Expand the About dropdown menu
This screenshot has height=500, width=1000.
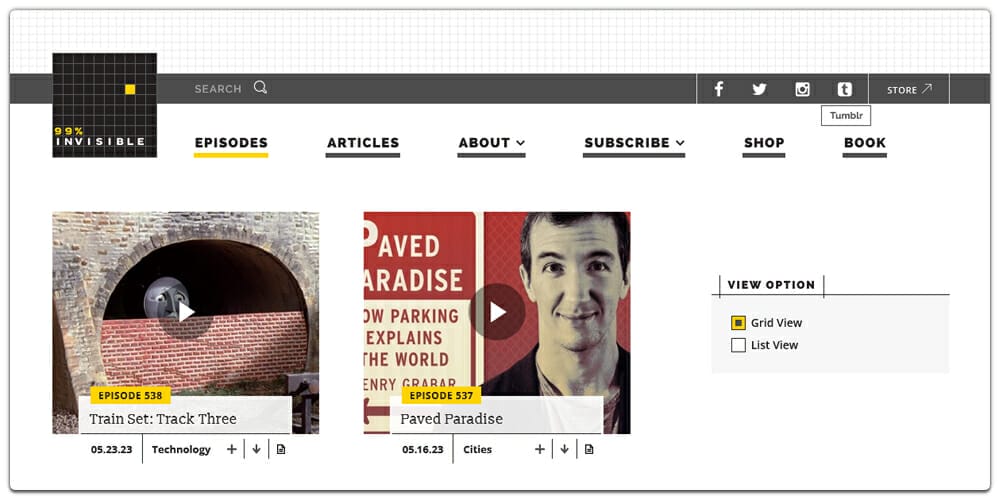pyautogui.click(x=491, y=143)
